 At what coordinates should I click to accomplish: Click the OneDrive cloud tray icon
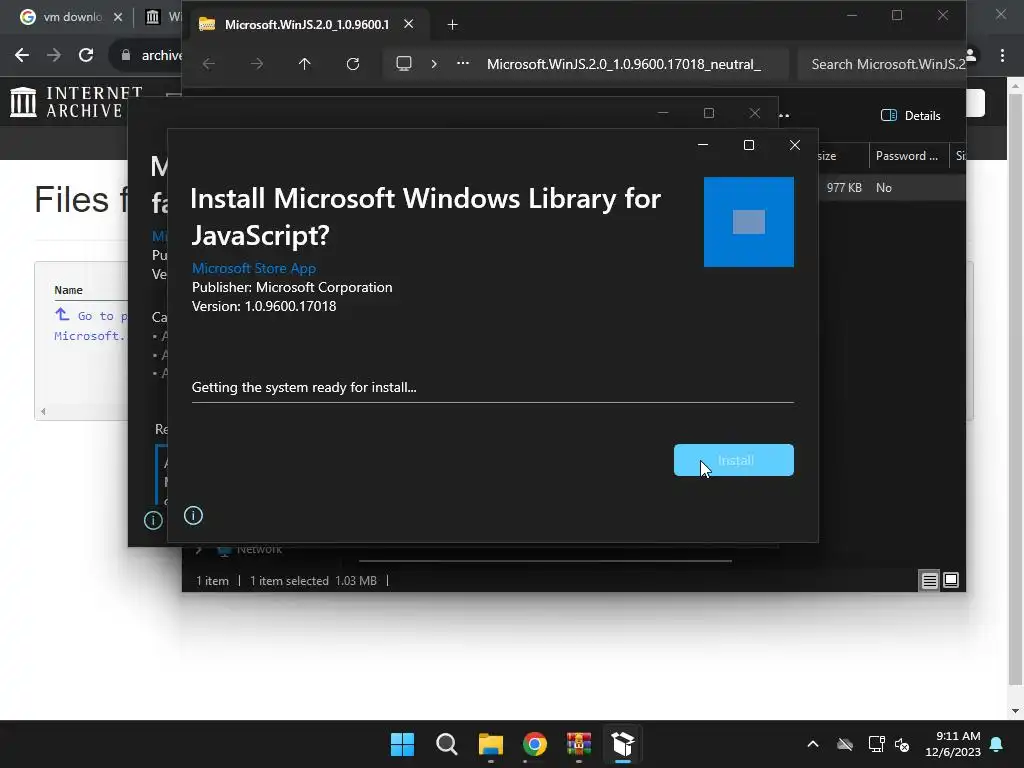coord(845,744)
